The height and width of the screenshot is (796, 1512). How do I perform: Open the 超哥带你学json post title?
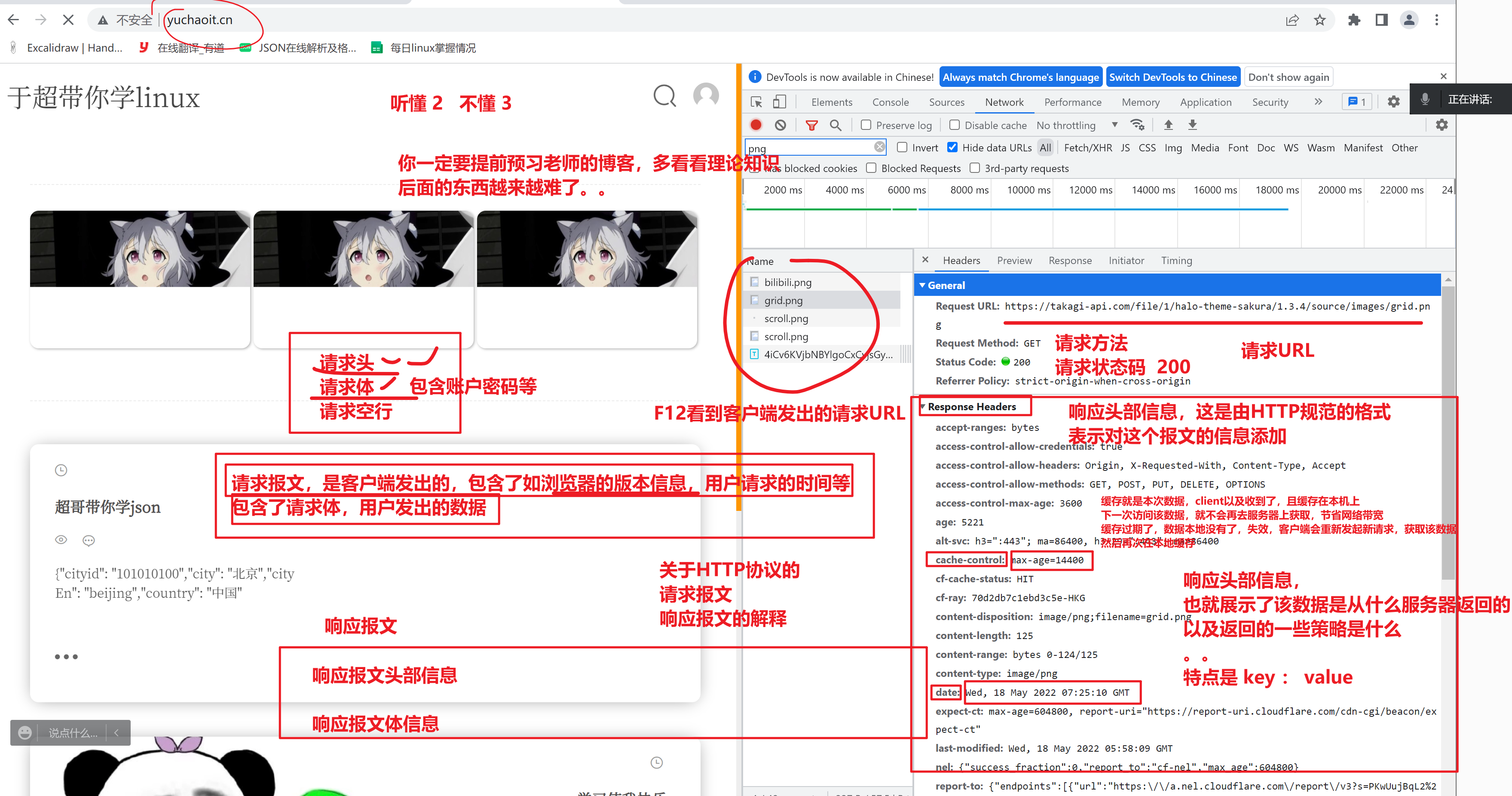(x=107, y=507)
